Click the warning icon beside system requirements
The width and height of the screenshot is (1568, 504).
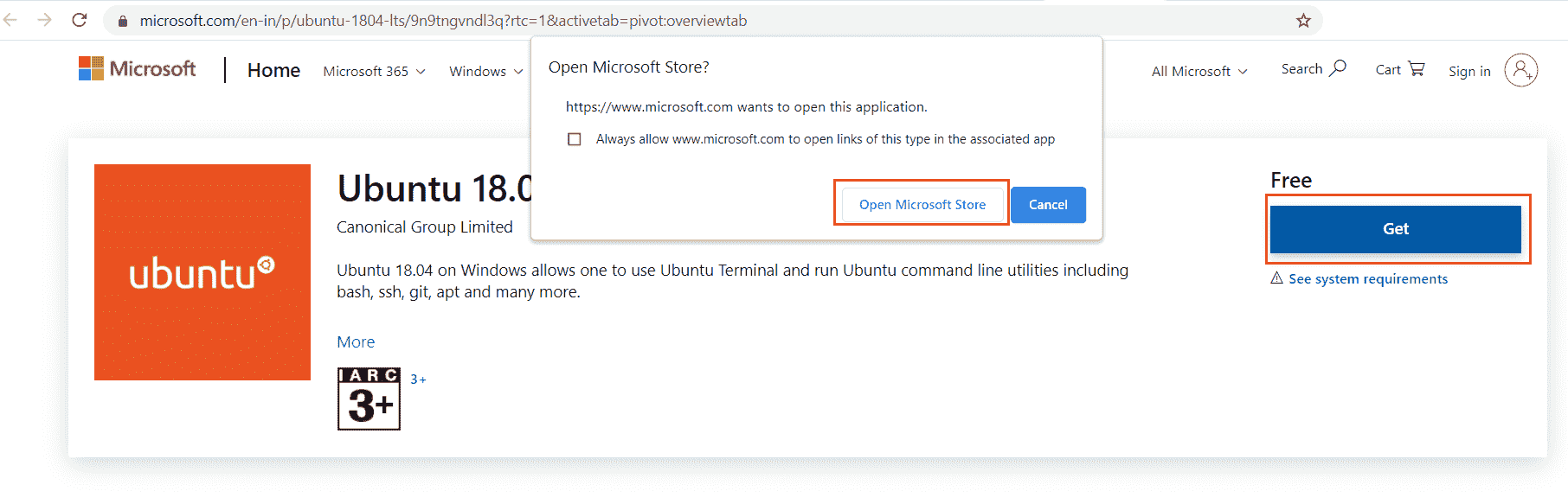(1276, 278)
